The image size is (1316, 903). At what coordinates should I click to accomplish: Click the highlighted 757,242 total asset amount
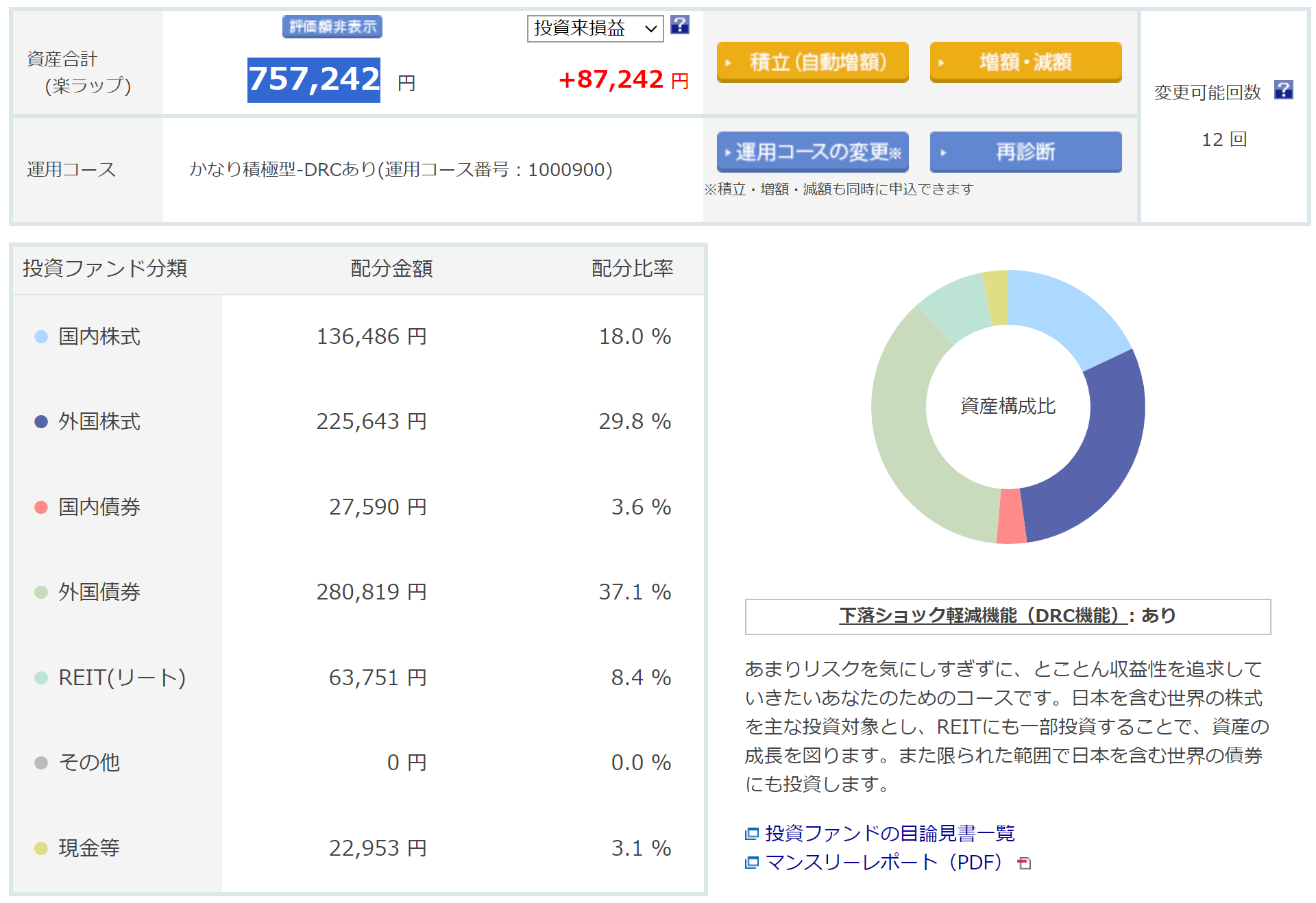tap(314, 79)
